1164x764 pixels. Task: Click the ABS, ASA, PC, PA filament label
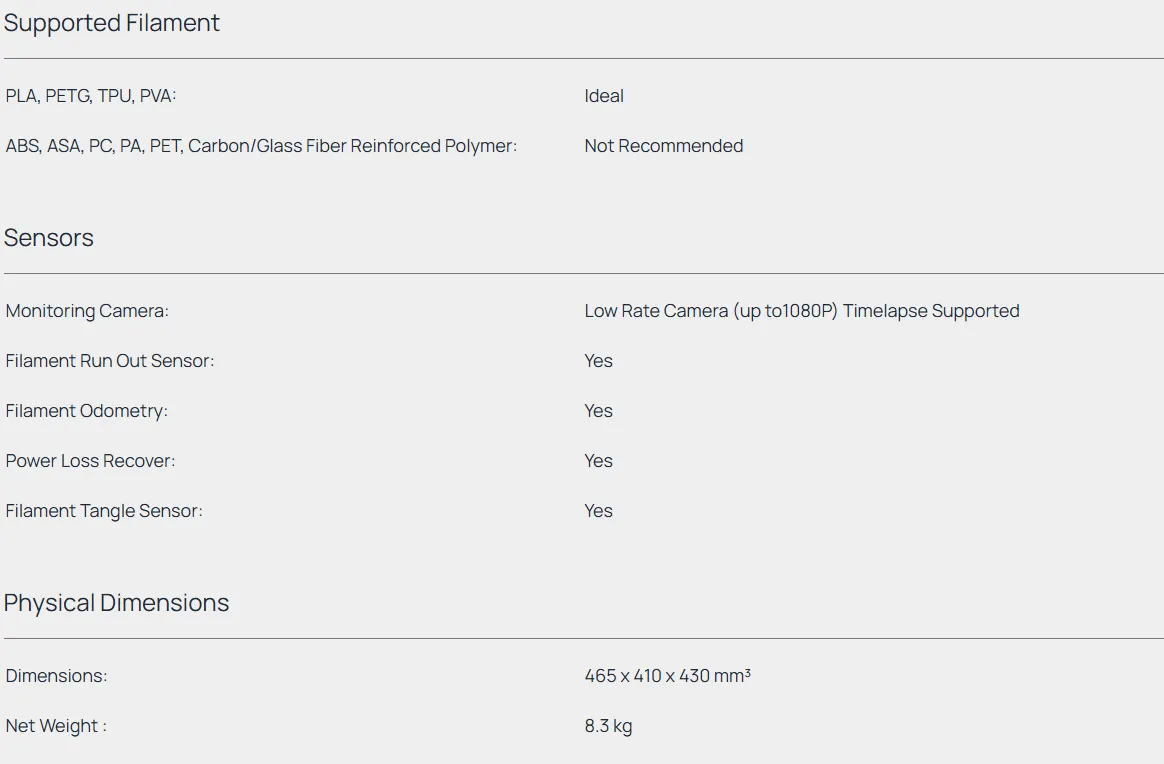pyautogui.click(x=261, y=146)
